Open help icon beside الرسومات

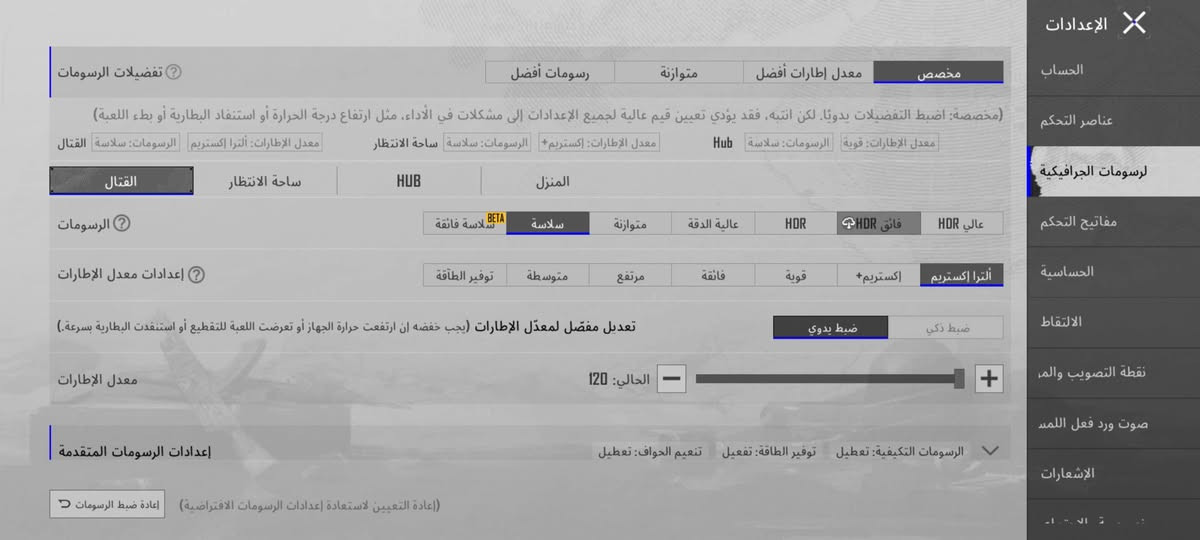(122, 224)
